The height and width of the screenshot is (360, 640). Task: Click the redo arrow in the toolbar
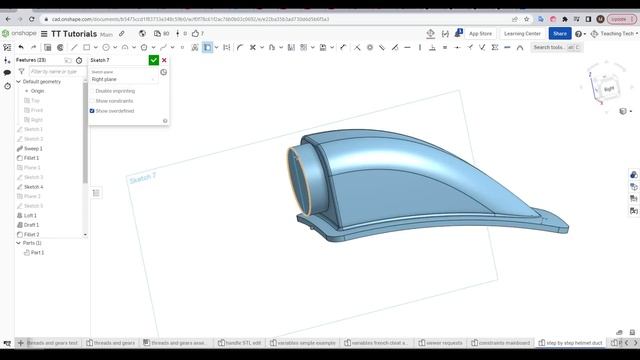click(33, 47)
